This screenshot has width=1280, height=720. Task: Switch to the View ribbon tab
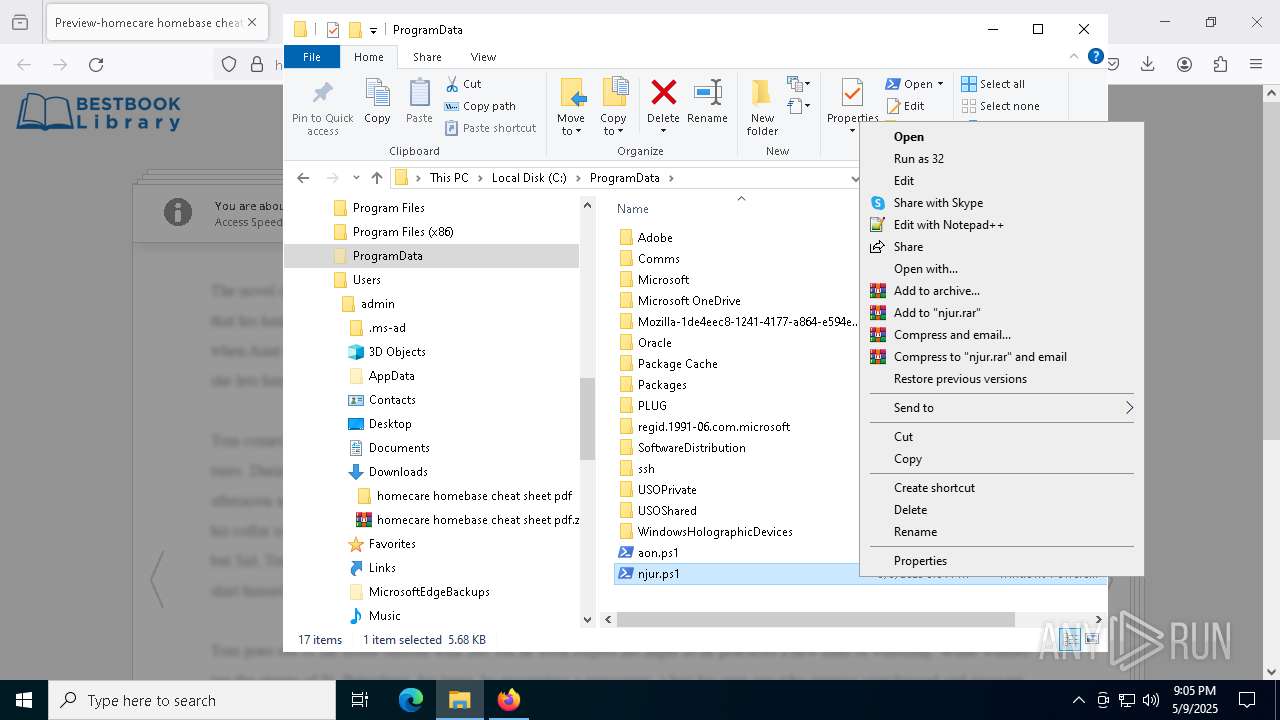[x=483, y=57]
